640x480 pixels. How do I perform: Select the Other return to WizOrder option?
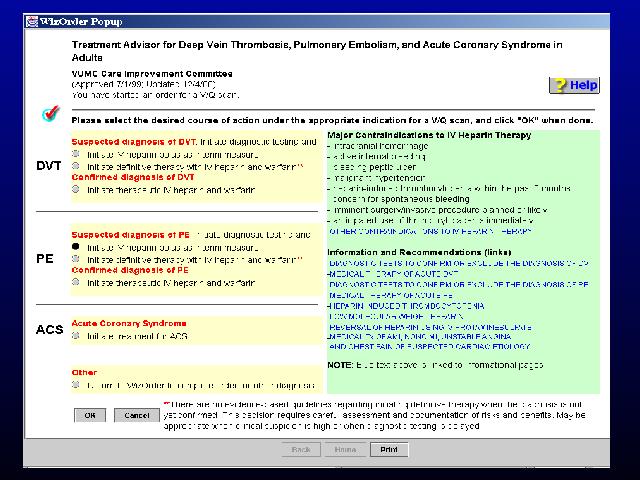[76, 384]
